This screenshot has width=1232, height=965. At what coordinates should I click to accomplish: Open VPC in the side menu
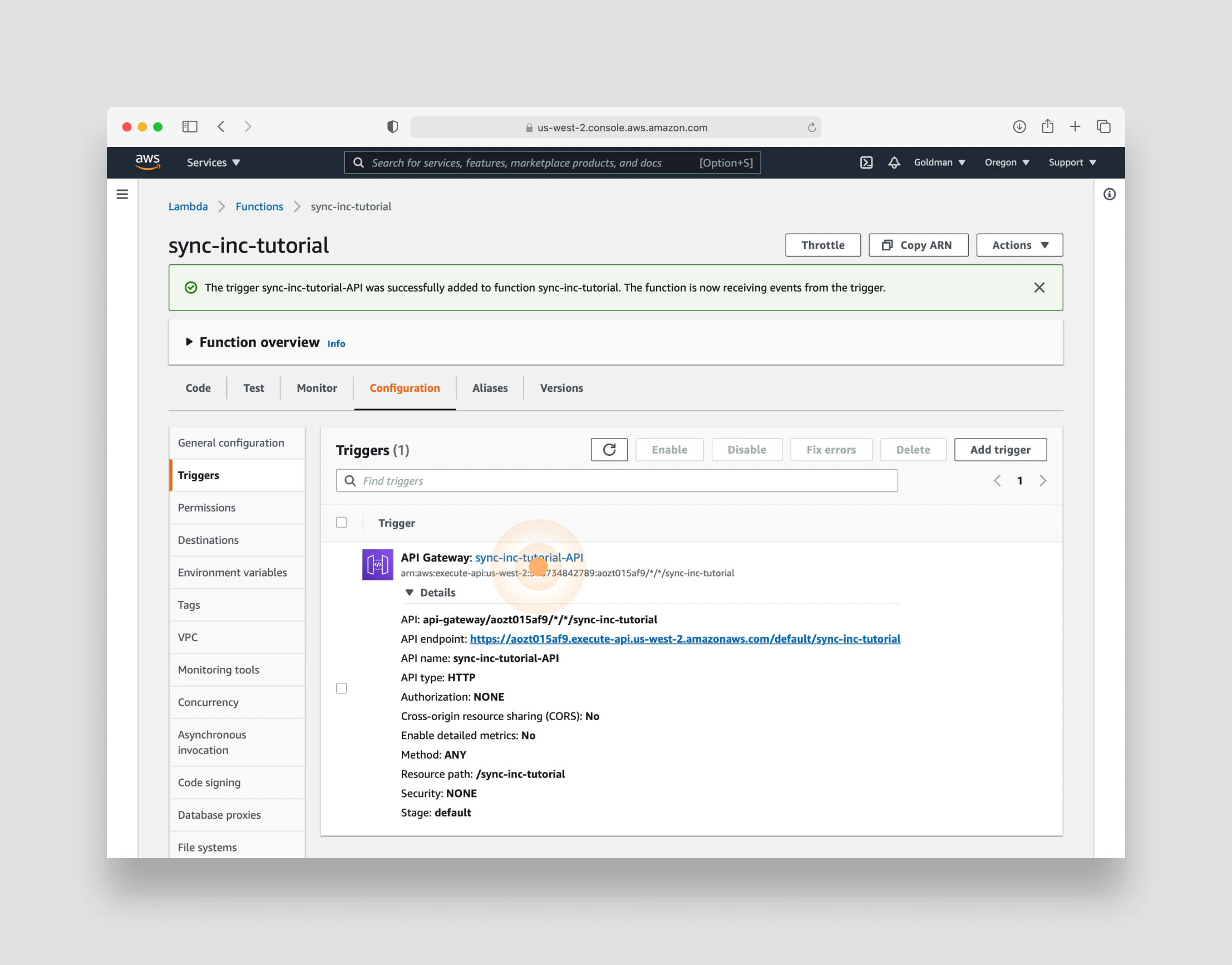(x=237, y=637)
